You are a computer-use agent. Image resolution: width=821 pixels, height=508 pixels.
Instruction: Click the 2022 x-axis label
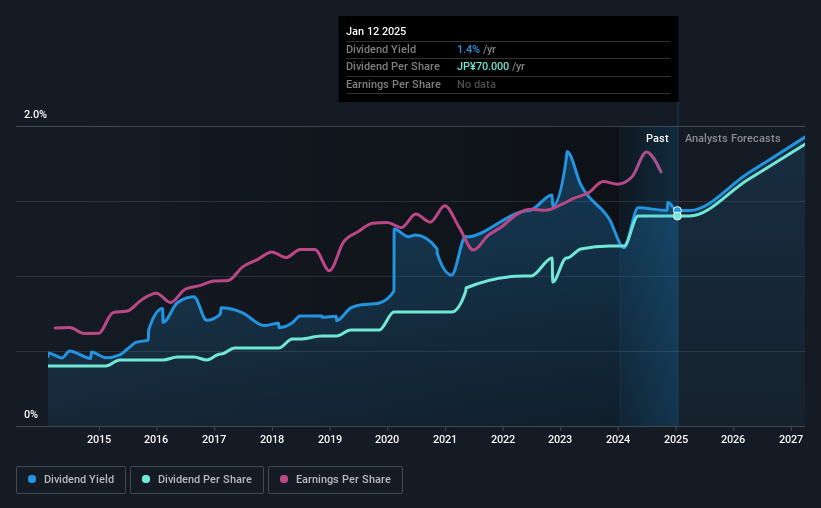tap(503, 439)
